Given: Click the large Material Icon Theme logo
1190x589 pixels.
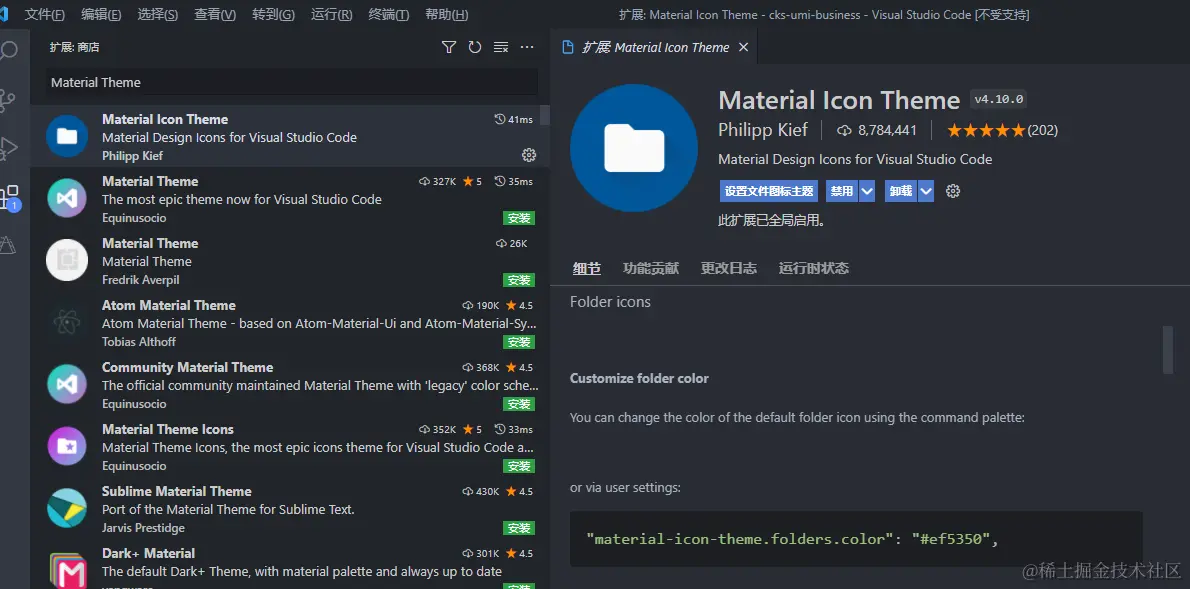Looking at the screenshot, I should pyautogui.click(x=634, y=148).
